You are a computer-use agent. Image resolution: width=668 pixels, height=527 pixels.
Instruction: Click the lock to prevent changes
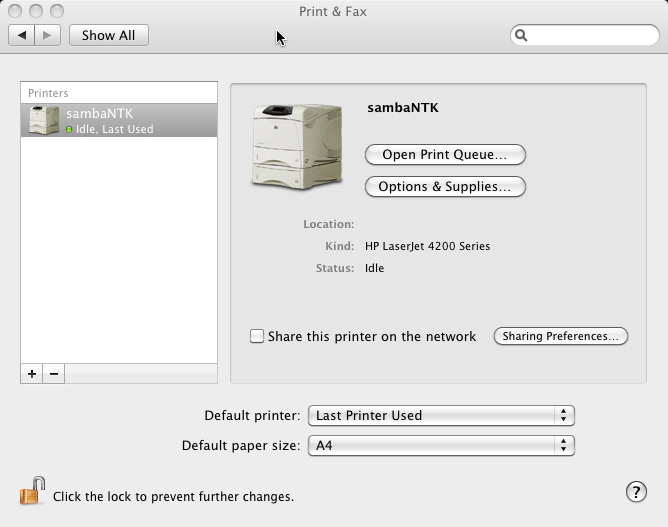[32, 491]
